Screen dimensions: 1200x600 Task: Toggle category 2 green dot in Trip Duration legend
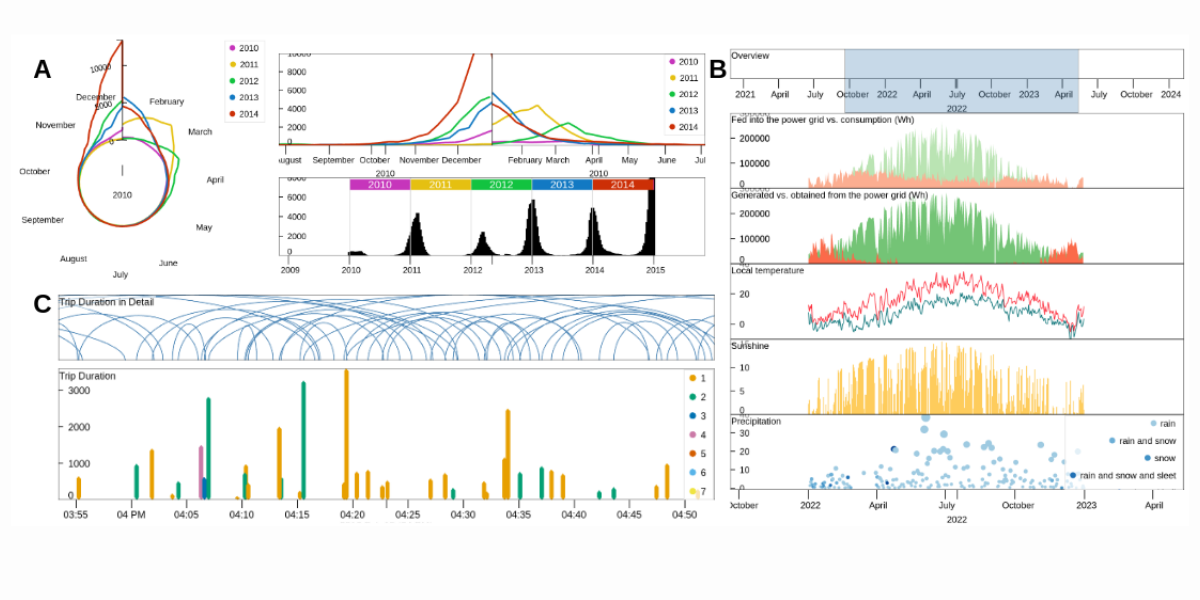693,397
